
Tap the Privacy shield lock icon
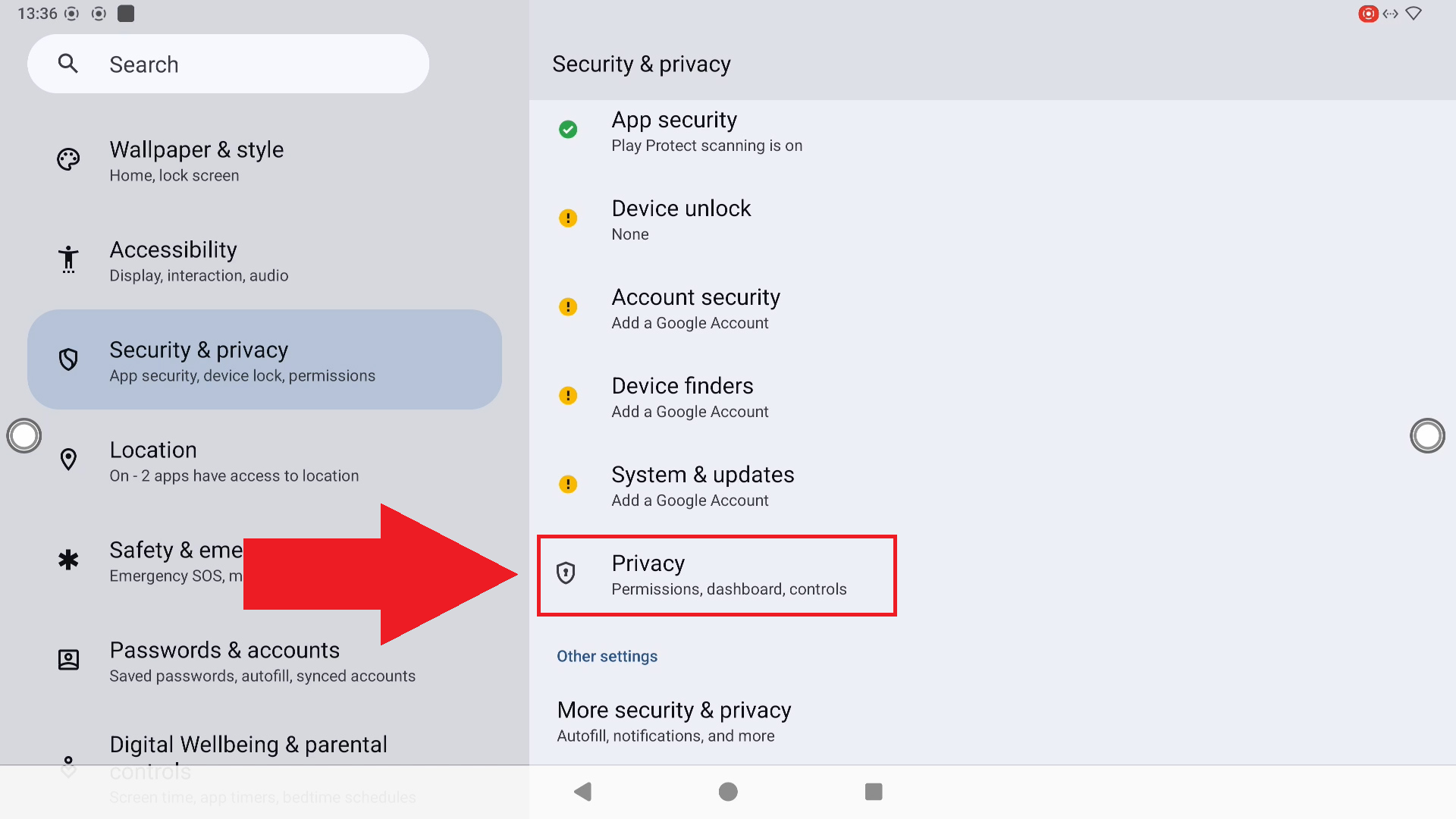[x=566, y=573]
